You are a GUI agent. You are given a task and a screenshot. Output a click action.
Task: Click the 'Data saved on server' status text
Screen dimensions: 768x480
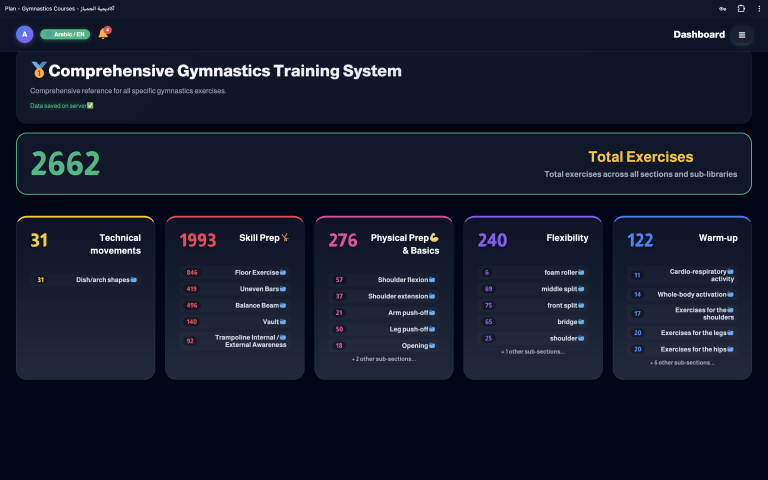58,106
